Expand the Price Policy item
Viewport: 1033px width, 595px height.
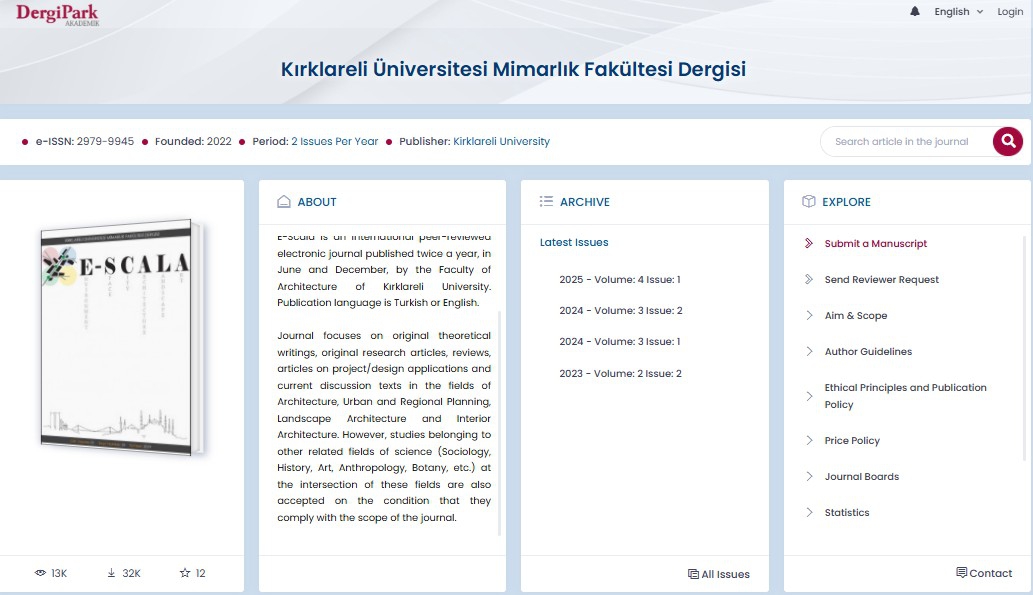852,441
